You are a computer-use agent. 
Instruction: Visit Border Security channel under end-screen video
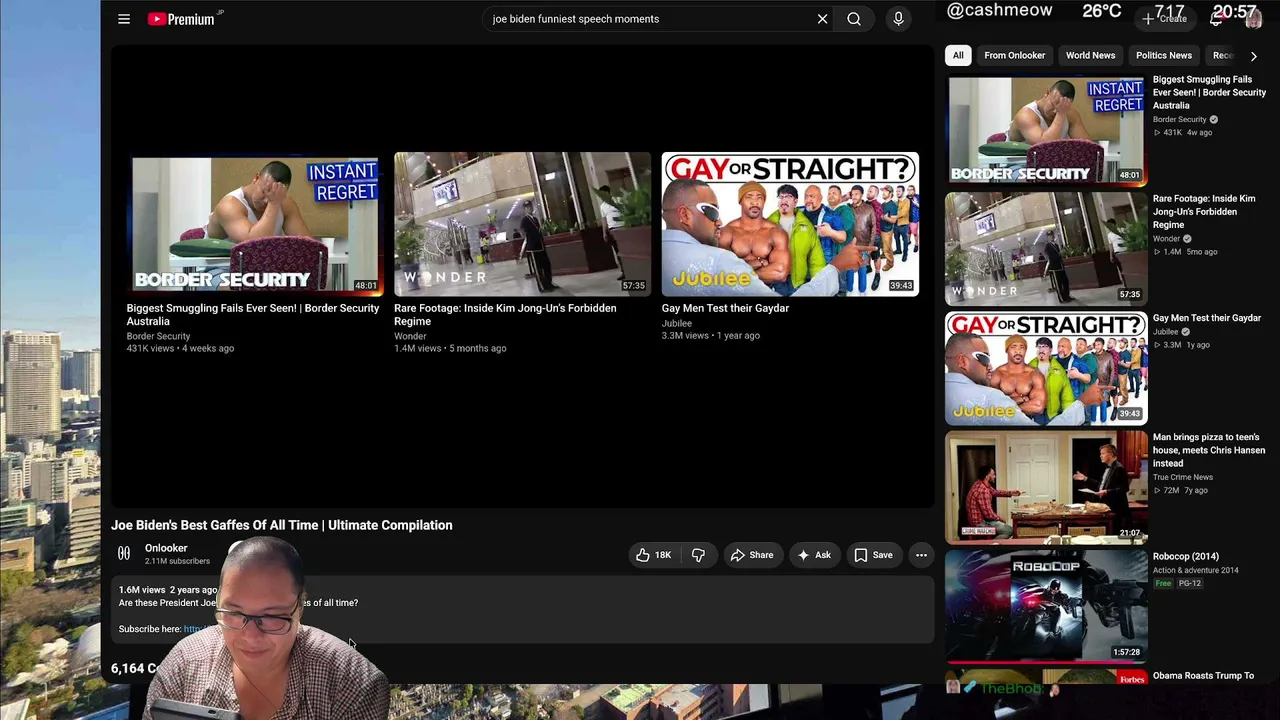point(158,336)
